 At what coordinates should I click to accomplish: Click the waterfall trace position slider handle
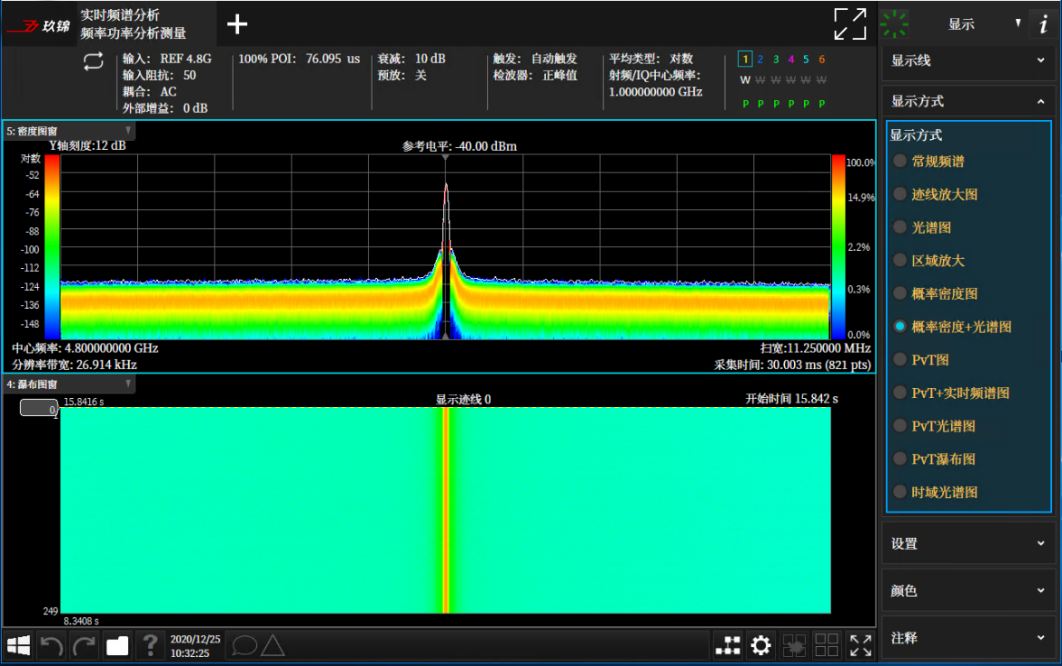39,408
